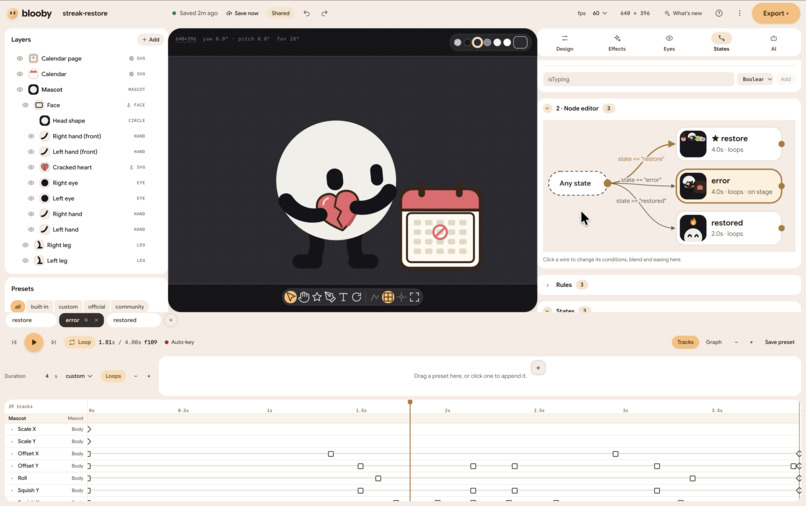Toggle the Loop playback button
Screen dimensions: 806x506
(80, 342)
